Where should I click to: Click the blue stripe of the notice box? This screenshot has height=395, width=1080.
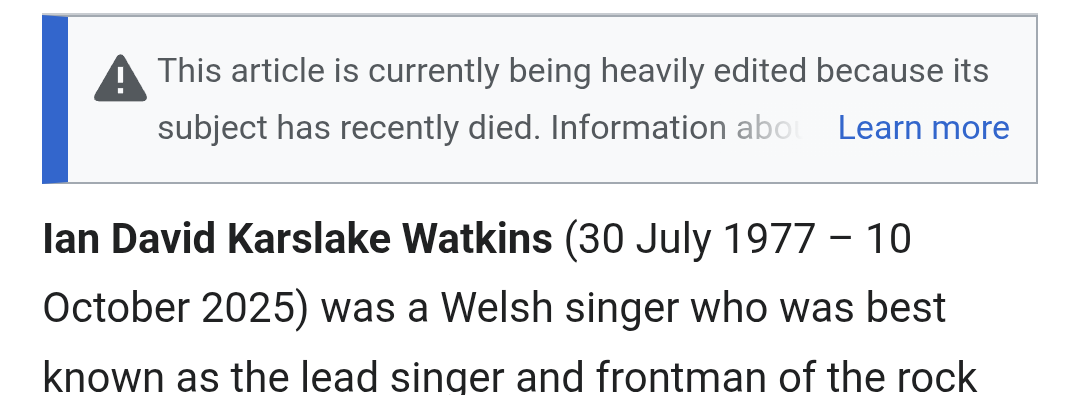tap(55, 99)
